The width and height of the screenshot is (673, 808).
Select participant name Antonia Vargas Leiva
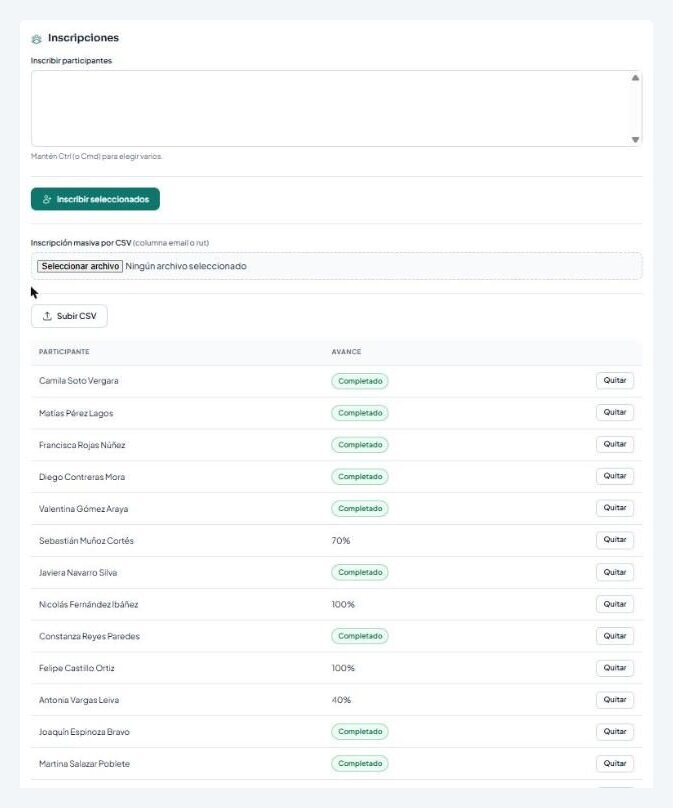tap(79, 700)
